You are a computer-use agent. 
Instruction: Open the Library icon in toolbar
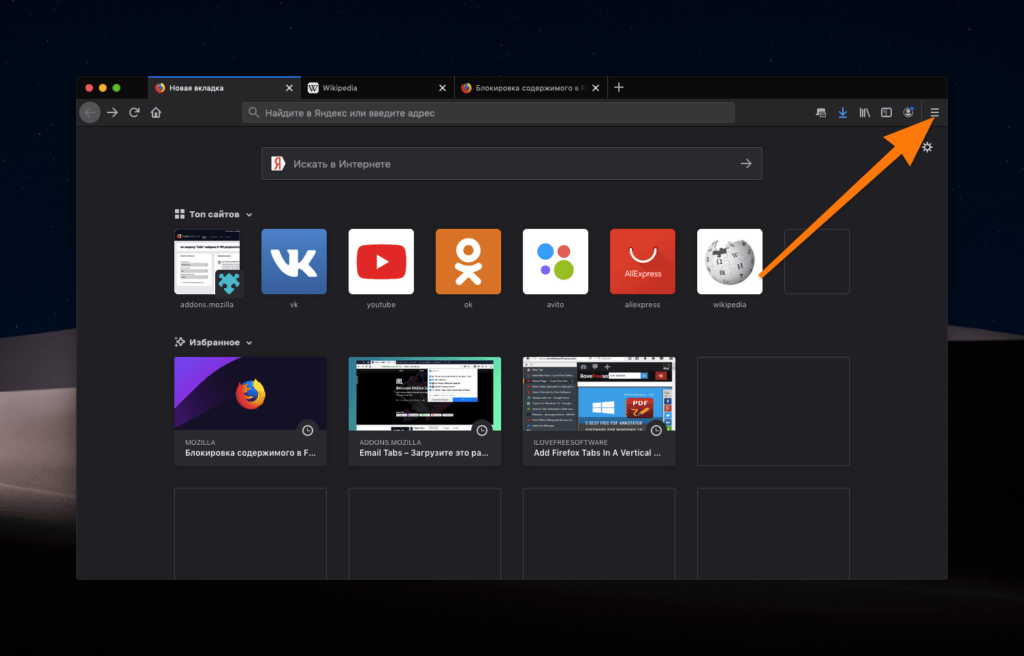tap(865, 112)
